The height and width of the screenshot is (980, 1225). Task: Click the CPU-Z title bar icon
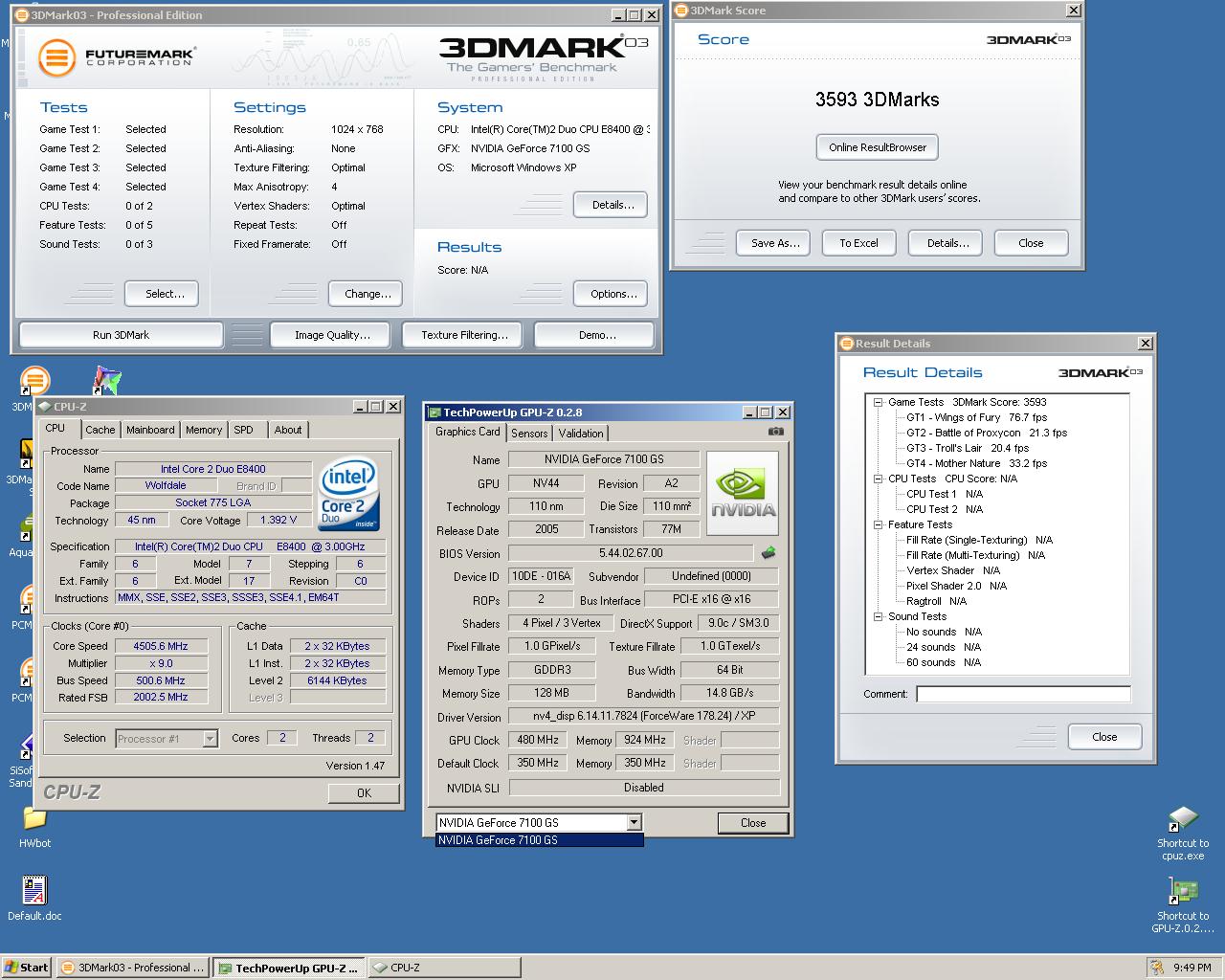click(45, 407)
